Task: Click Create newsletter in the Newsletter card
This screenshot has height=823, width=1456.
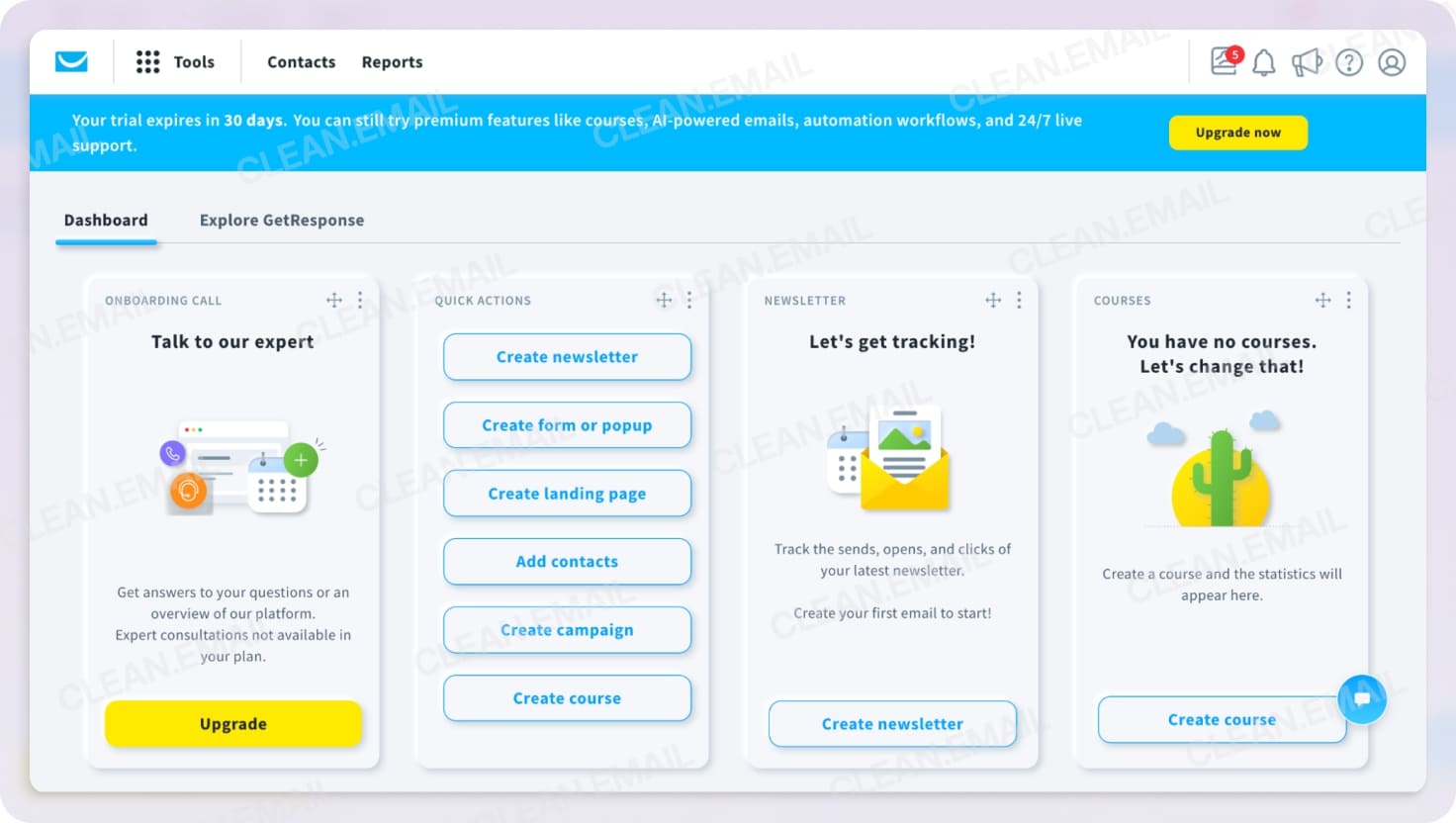Action: coord(891,723)
